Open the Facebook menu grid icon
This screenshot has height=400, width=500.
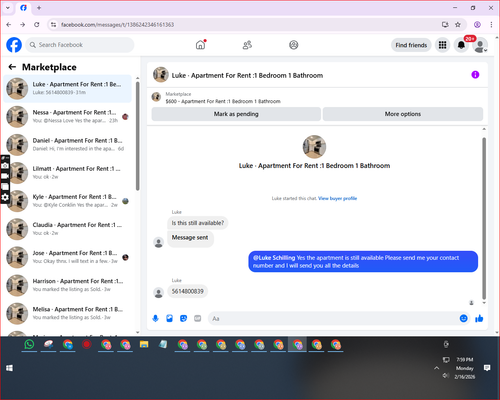pyautogui.click(x=442, y=45)
